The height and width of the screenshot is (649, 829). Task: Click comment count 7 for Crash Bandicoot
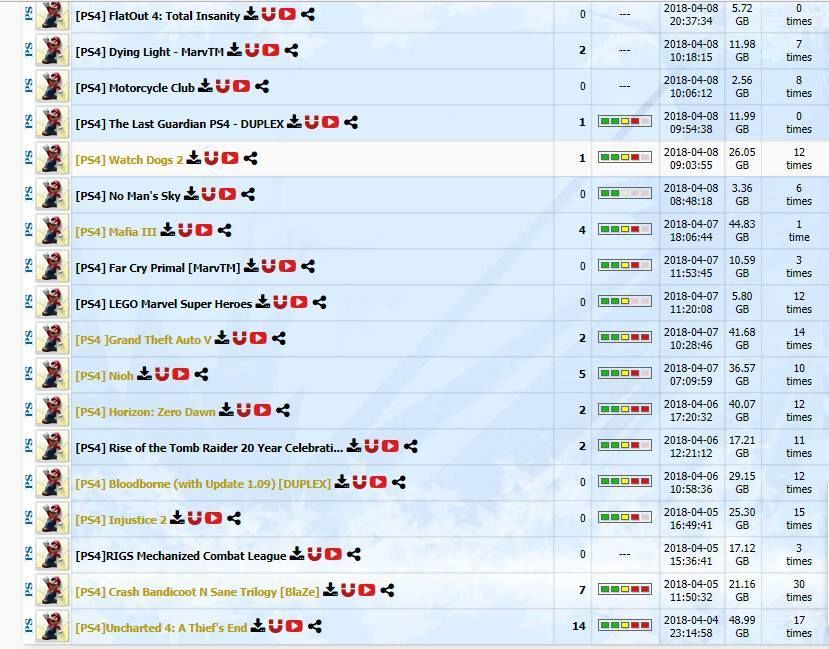click(582, 590)
